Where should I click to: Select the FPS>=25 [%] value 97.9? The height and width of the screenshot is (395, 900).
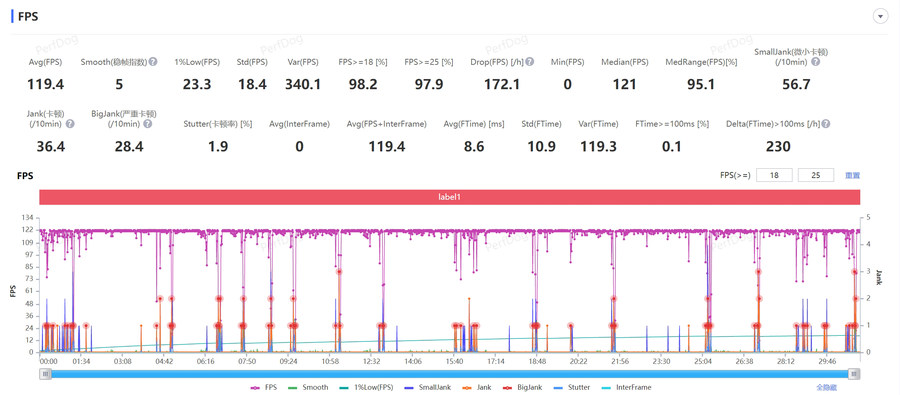click(x=428, y=85)
